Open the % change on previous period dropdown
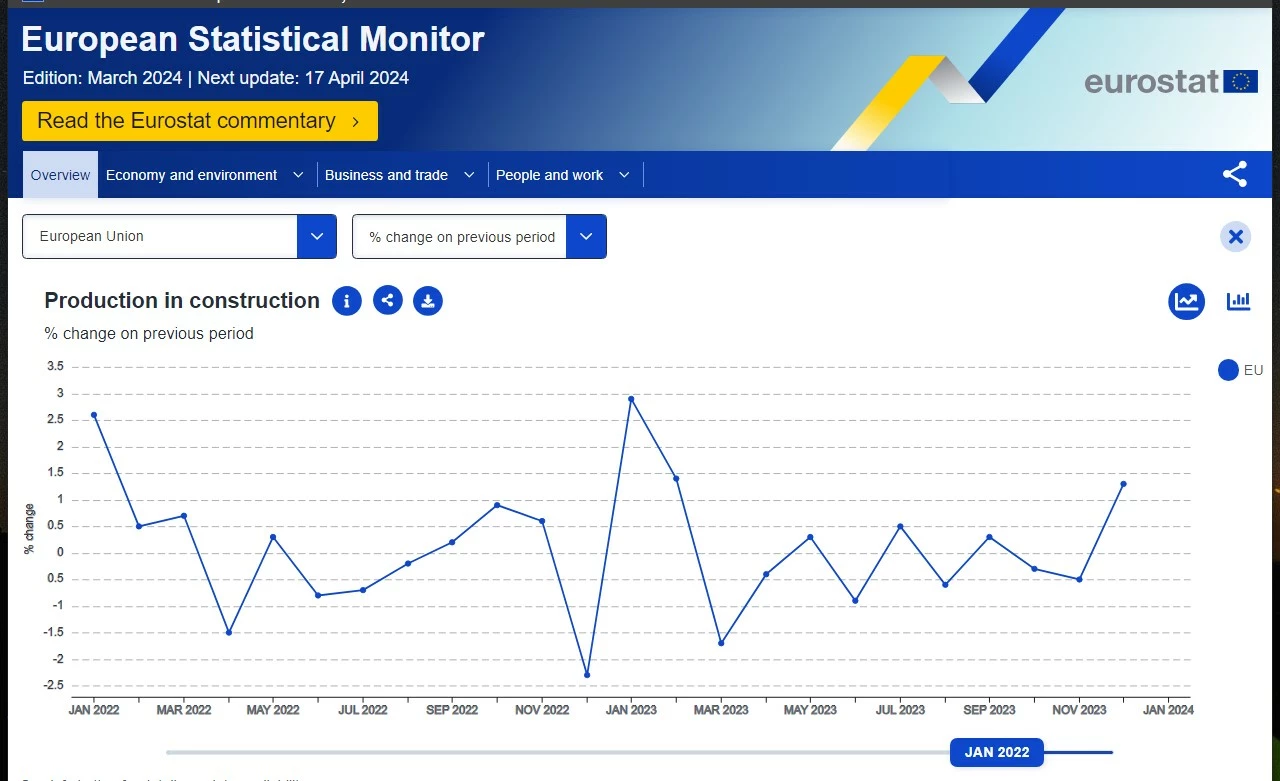Image resolution: width=1280 pixels, height=781 pixels. click(x=479, y=236)
